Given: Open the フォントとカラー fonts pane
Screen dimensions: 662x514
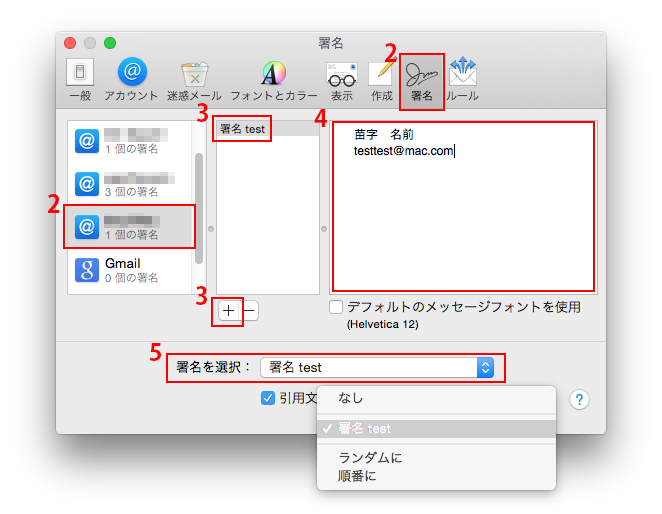Looking at the screenshot, I should 274,81.
